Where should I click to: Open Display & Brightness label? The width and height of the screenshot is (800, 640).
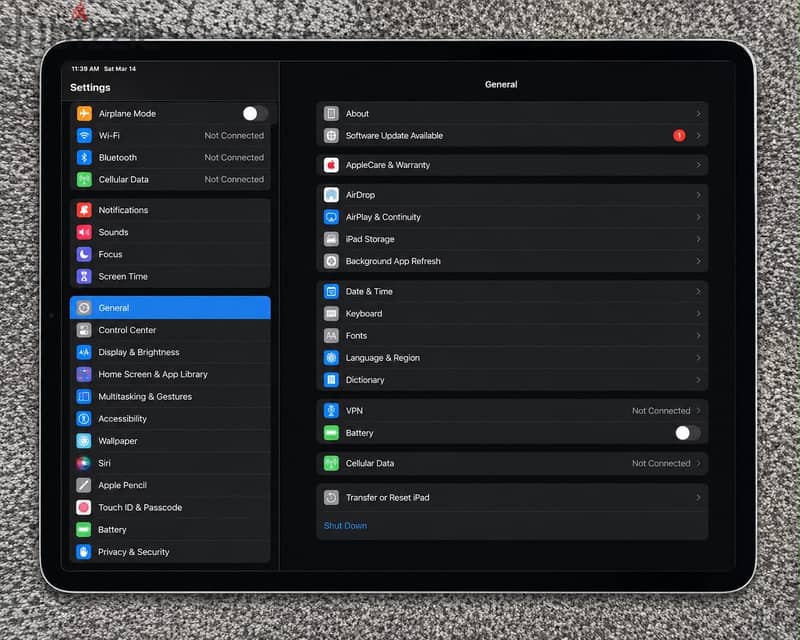(139, 352)
